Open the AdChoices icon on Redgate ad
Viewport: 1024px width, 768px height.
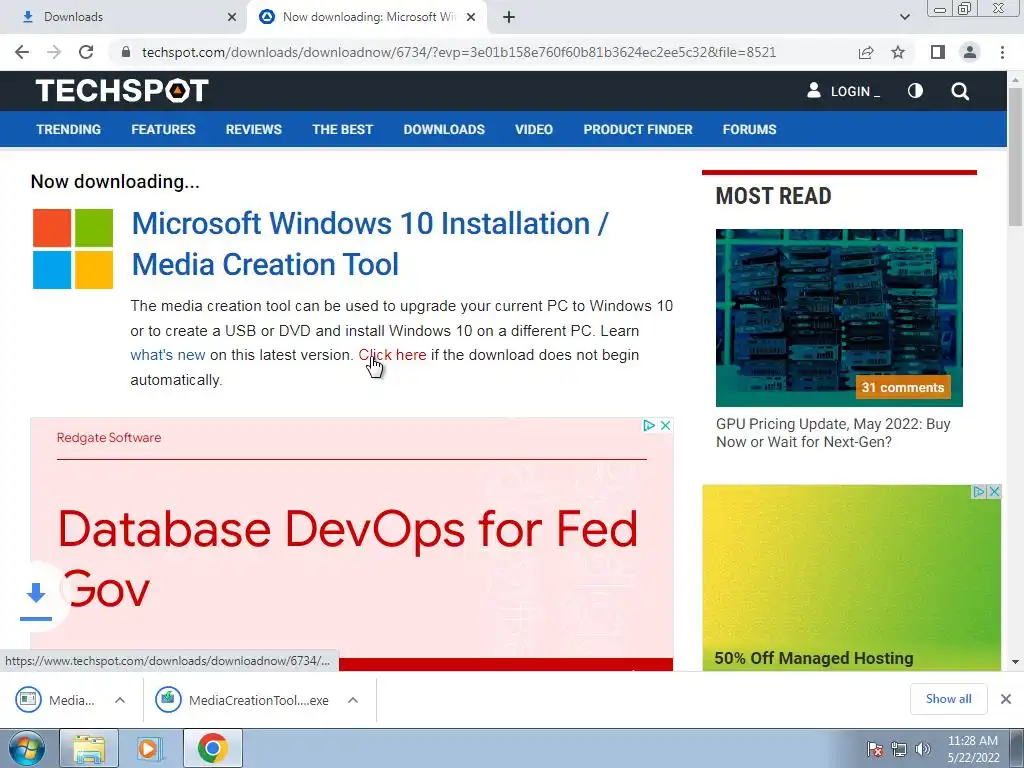648,425
